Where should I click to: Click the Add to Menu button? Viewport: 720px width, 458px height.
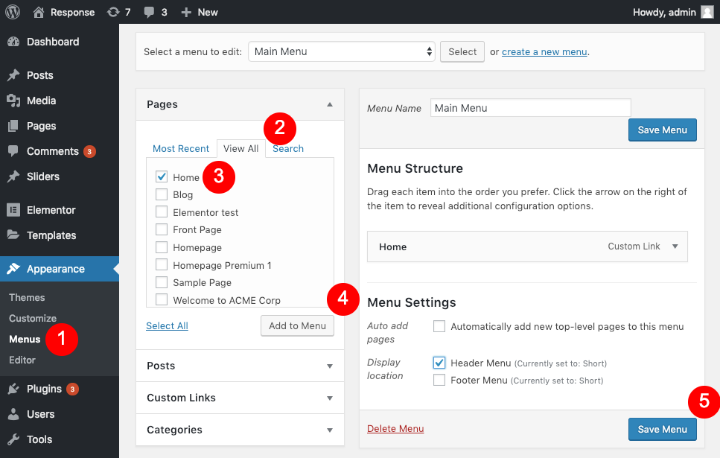coord(297,326)
